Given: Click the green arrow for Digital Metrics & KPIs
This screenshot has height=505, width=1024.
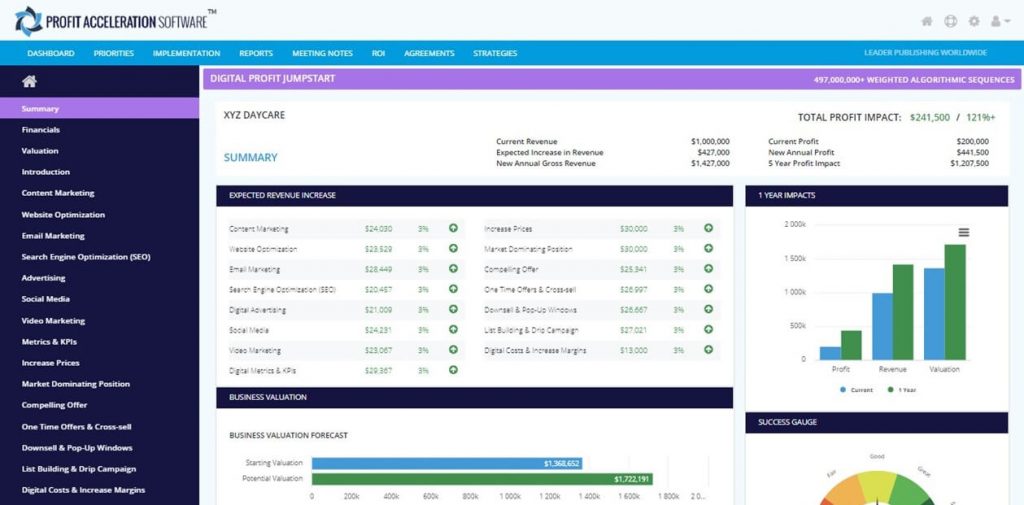Looking at the screenshot, I should tap(453, 370).
